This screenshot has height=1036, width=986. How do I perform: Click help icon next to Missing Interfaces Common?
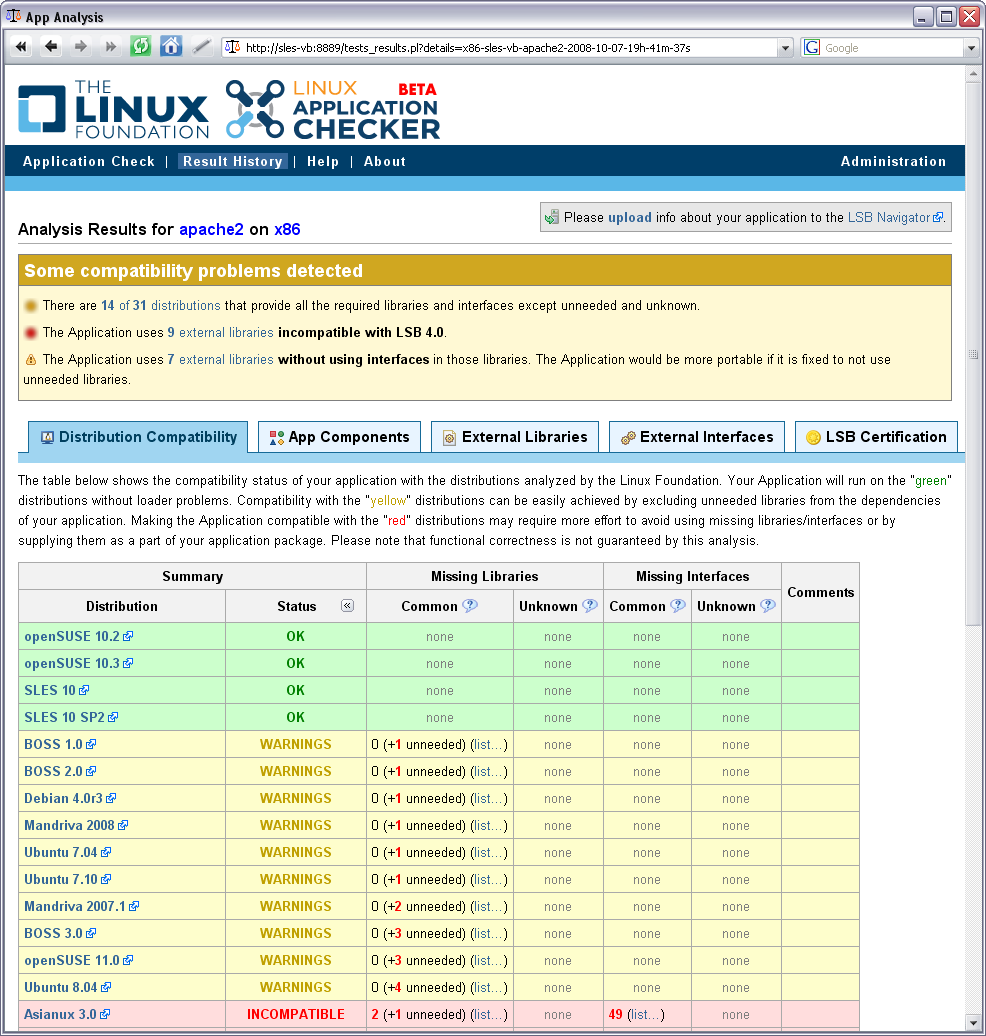click(678, 606)
